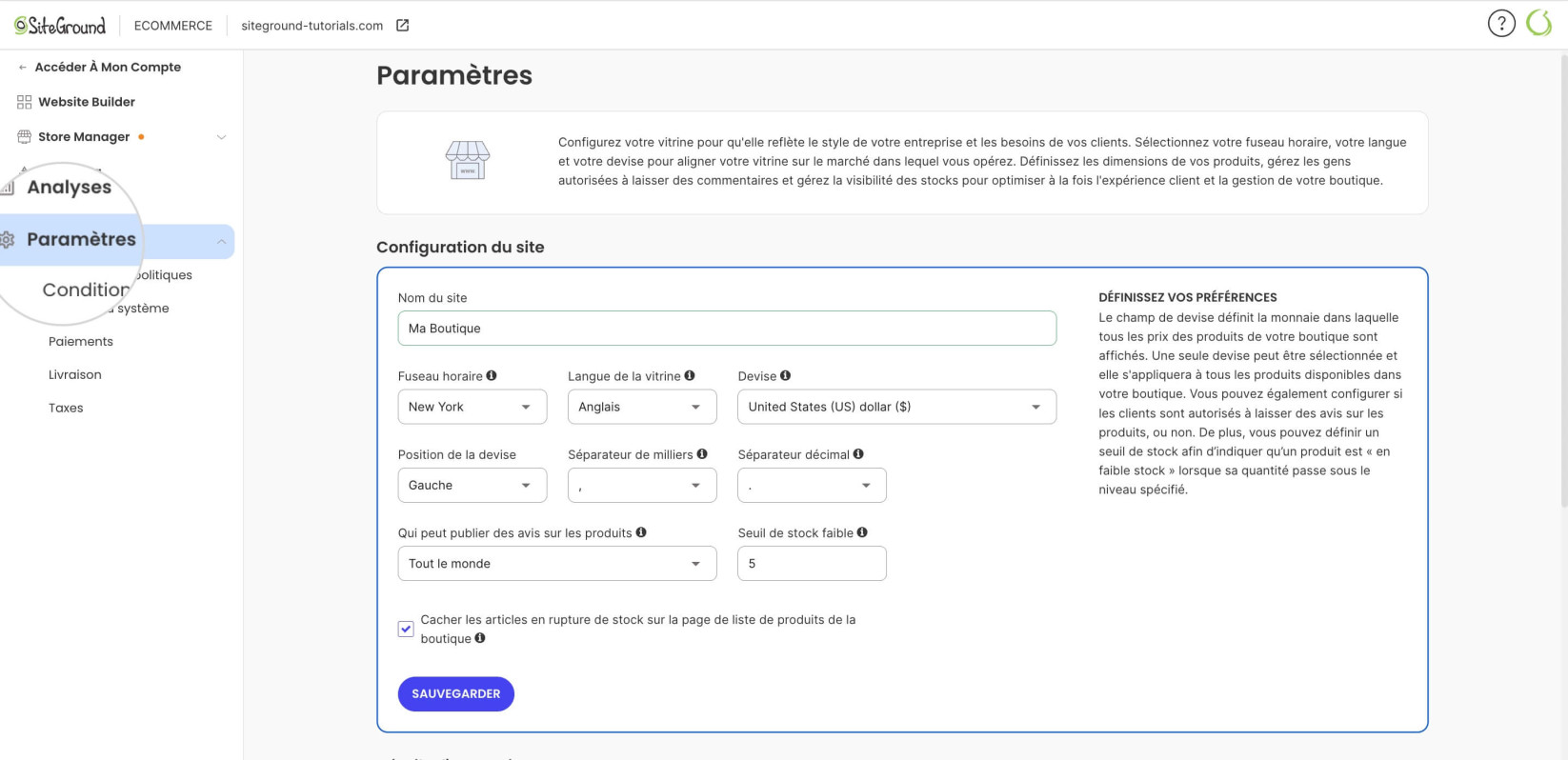Click the ECOMMERCE label in top bar
Image resolution: width=1568 pixels, height=760 pixels.
tap(173, 26)
